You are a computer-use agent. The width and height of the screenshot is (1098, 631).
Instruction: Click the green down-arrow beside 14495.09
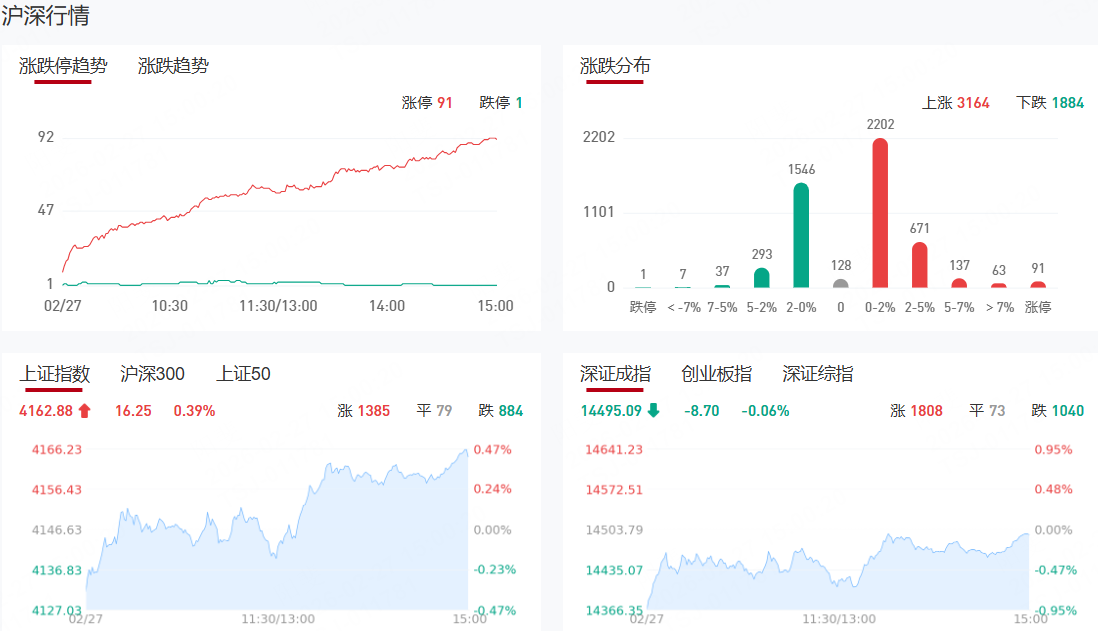click(x=654, y=410)
